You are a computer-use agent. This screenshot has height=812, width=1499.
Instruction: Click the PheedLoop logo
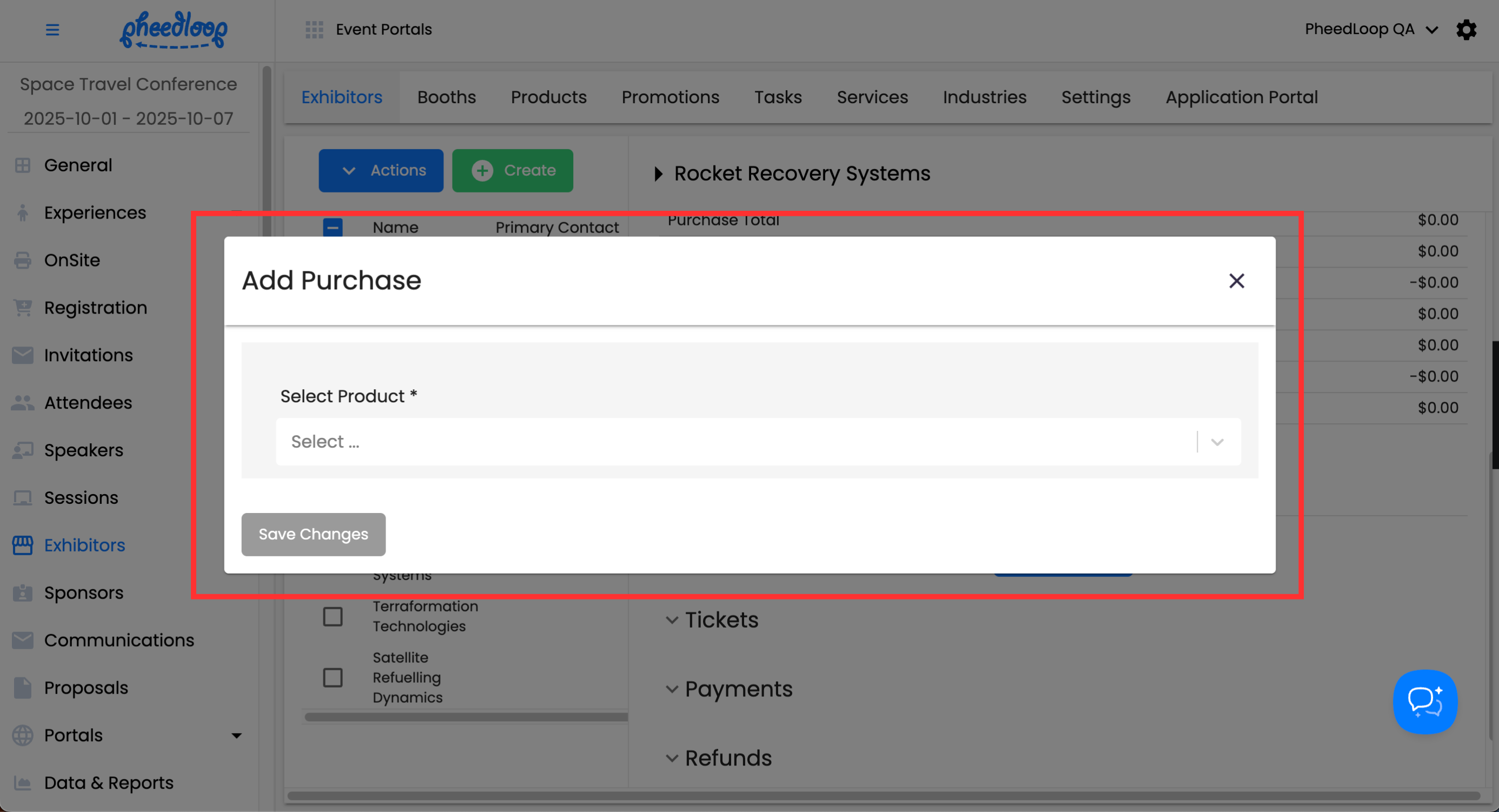(174, 30)
